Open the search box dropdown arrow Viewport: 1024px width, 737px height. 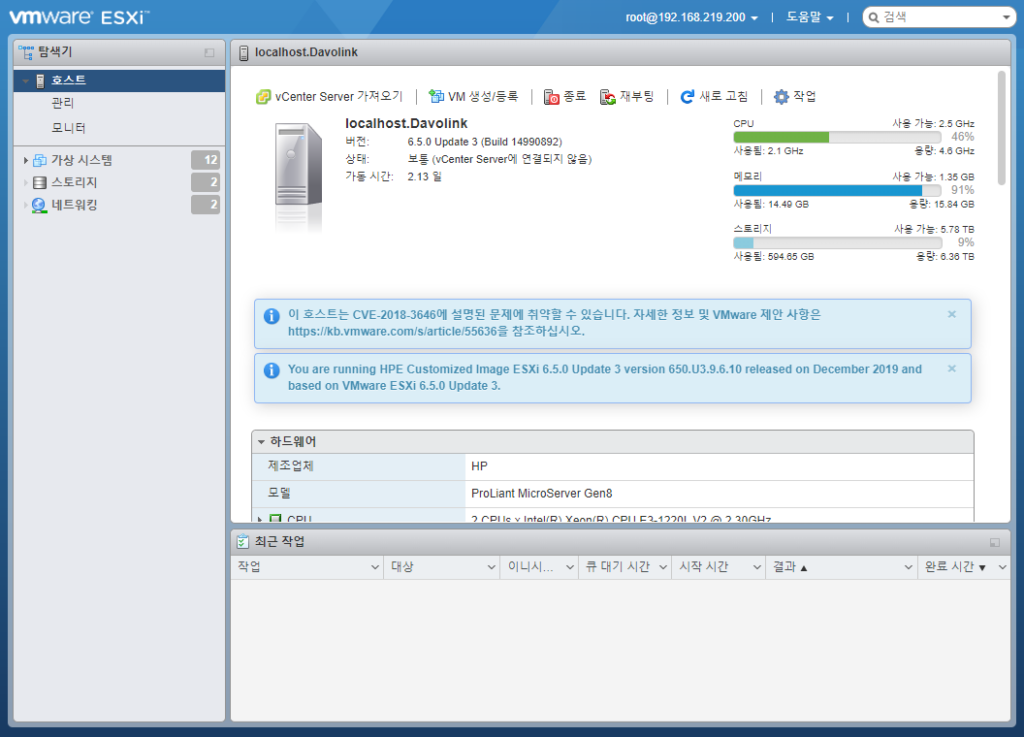[1006, 18]
